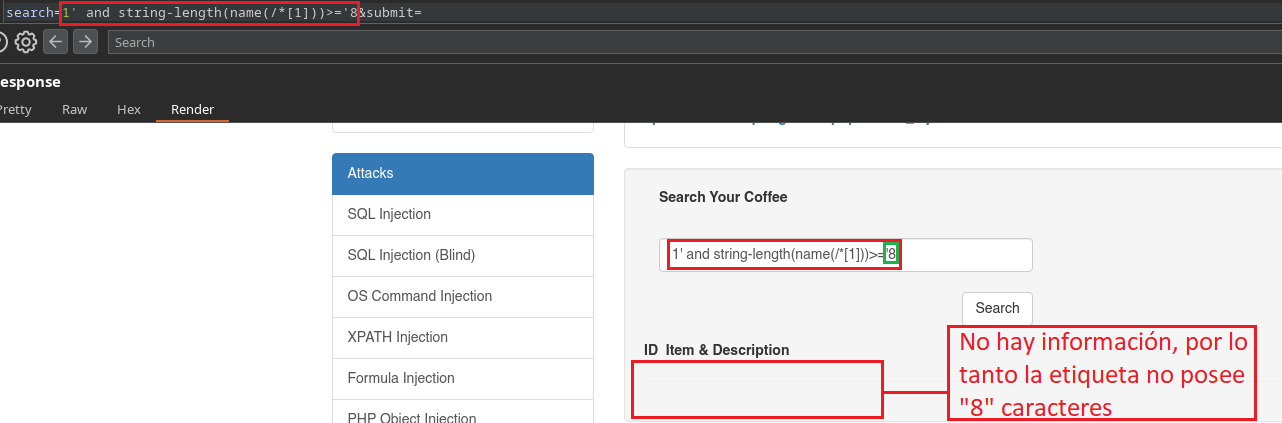Click the search= request body line
The width and height of the screenshot is (1282, 423).
point(220,13)
